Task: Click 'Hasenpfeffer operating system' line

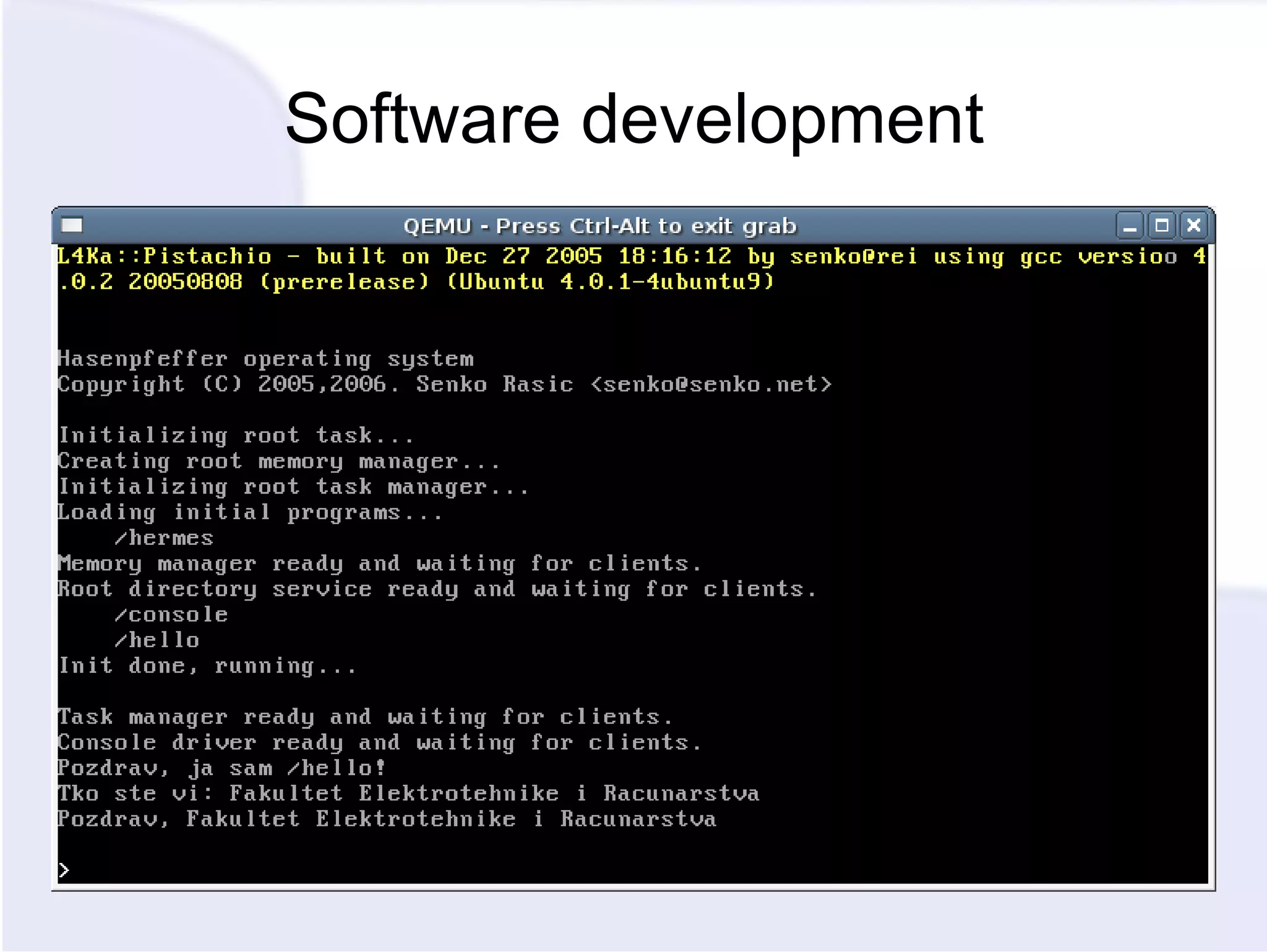Action: (x=266, y=359)
